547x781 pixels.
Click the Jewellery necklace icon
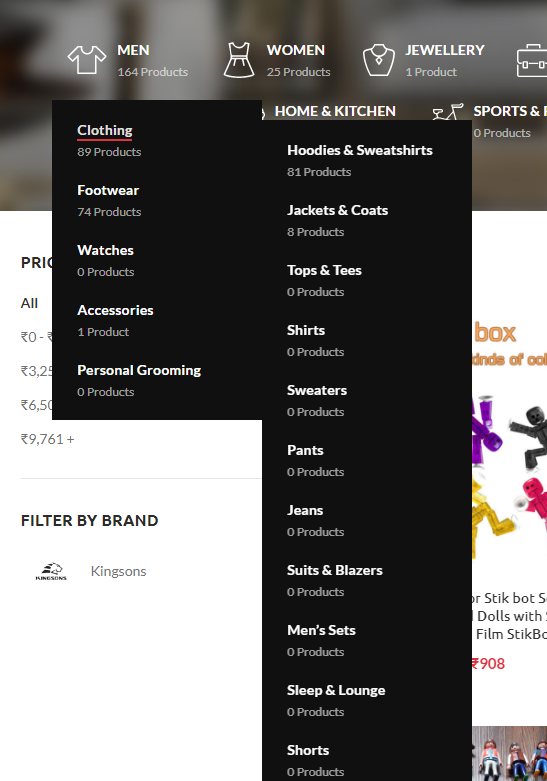coord(379,60)
